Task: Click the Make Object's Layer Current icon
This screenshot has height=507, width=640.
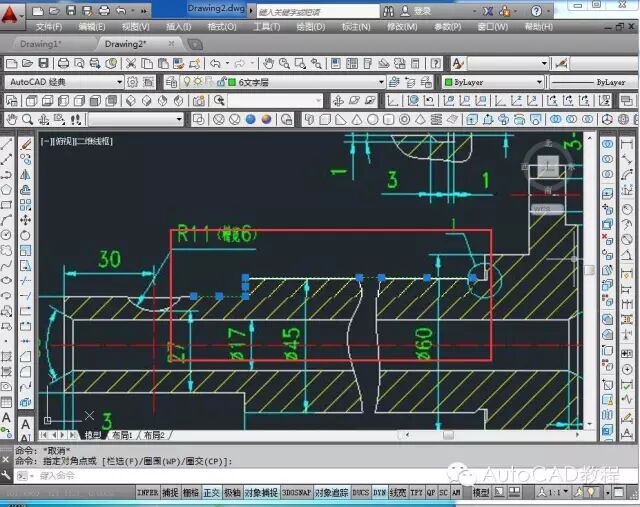Action: coord(394,82)
